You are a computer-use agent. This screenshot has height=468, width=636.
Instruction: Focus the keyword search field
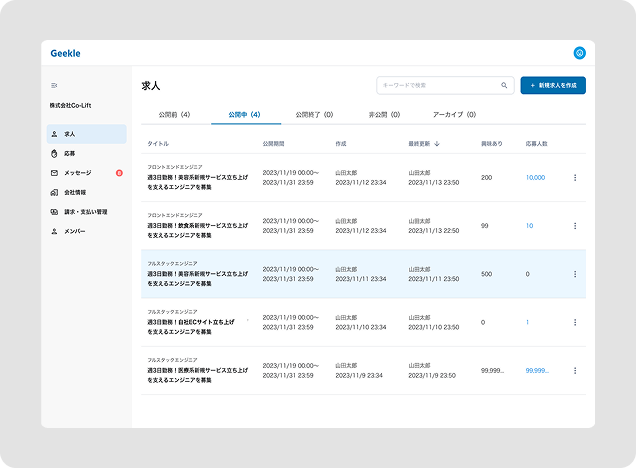click(x=445, y=85)
